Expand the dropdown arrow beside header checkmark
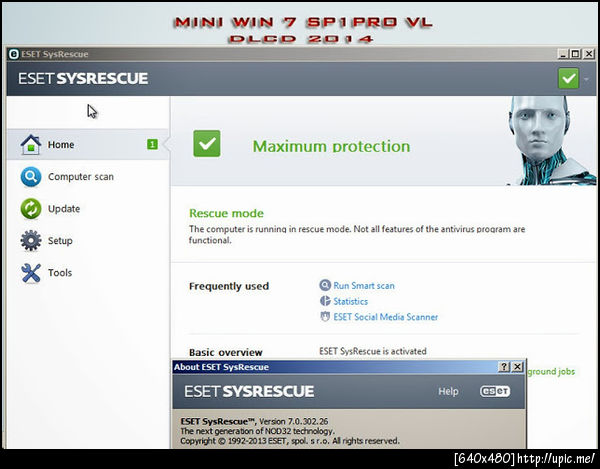 [x=586, y=79]
